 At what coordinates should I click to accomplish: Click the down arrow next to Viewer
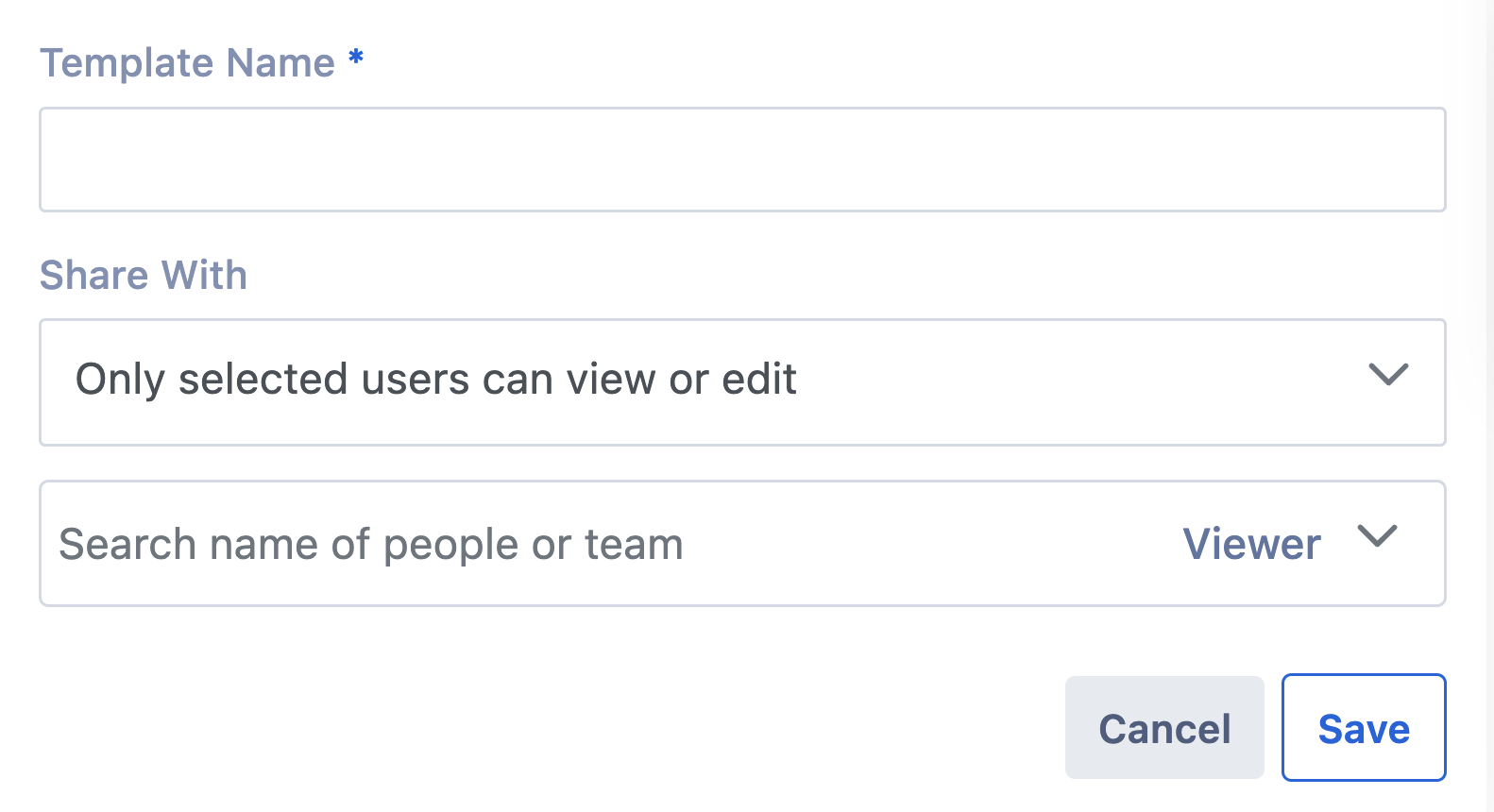[x=1377, y=536]
